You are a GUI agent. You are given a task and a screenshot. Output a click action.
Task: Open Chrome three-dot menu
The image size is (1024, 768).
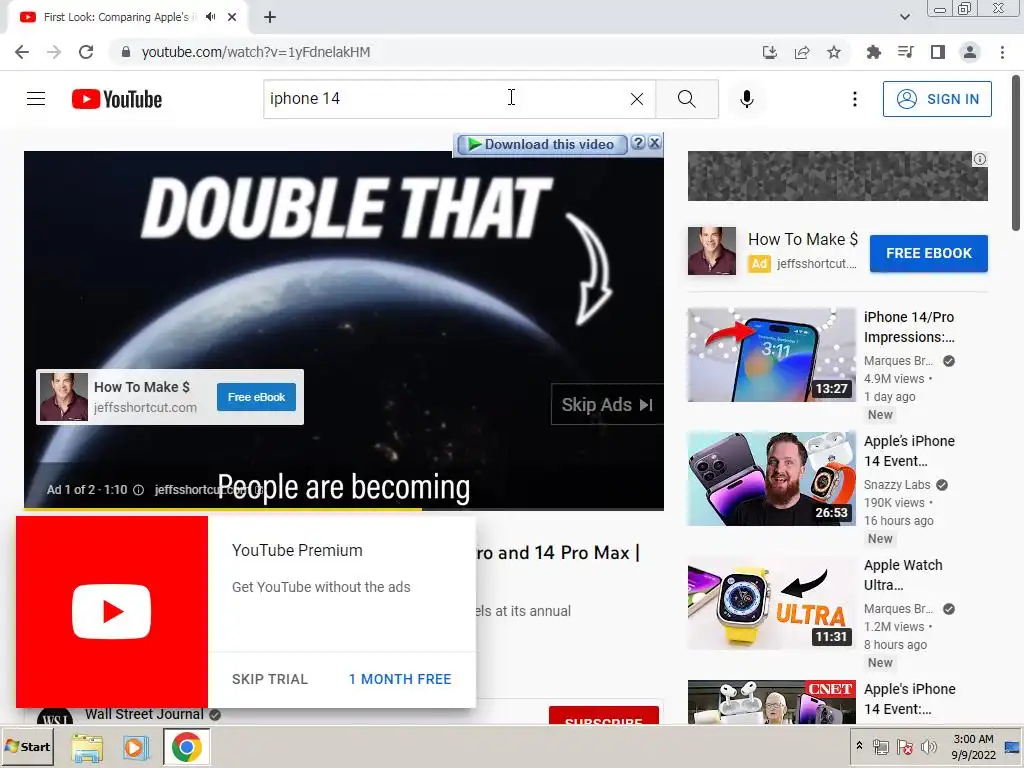point(1002,52)
